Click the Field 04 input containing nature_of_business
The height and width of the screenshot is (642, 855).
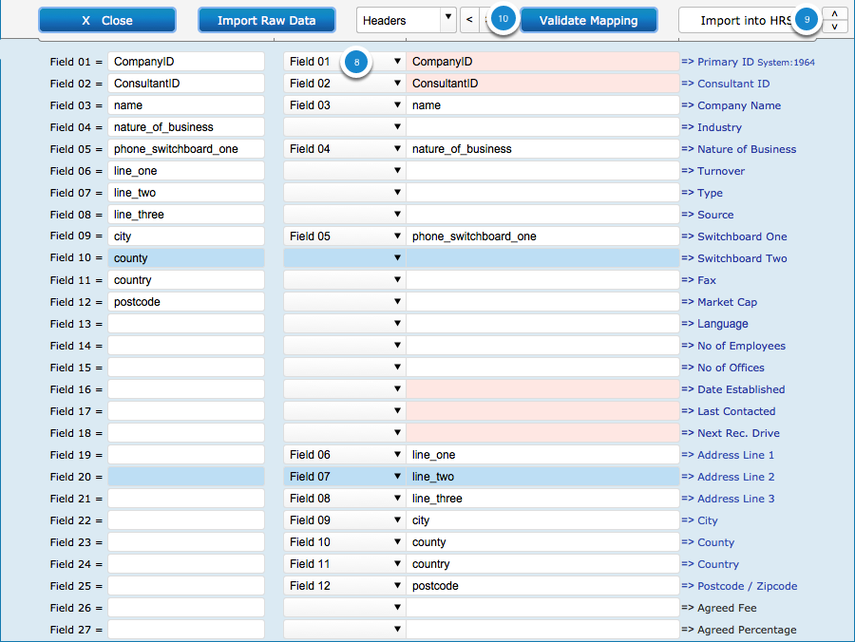[186, 127]
